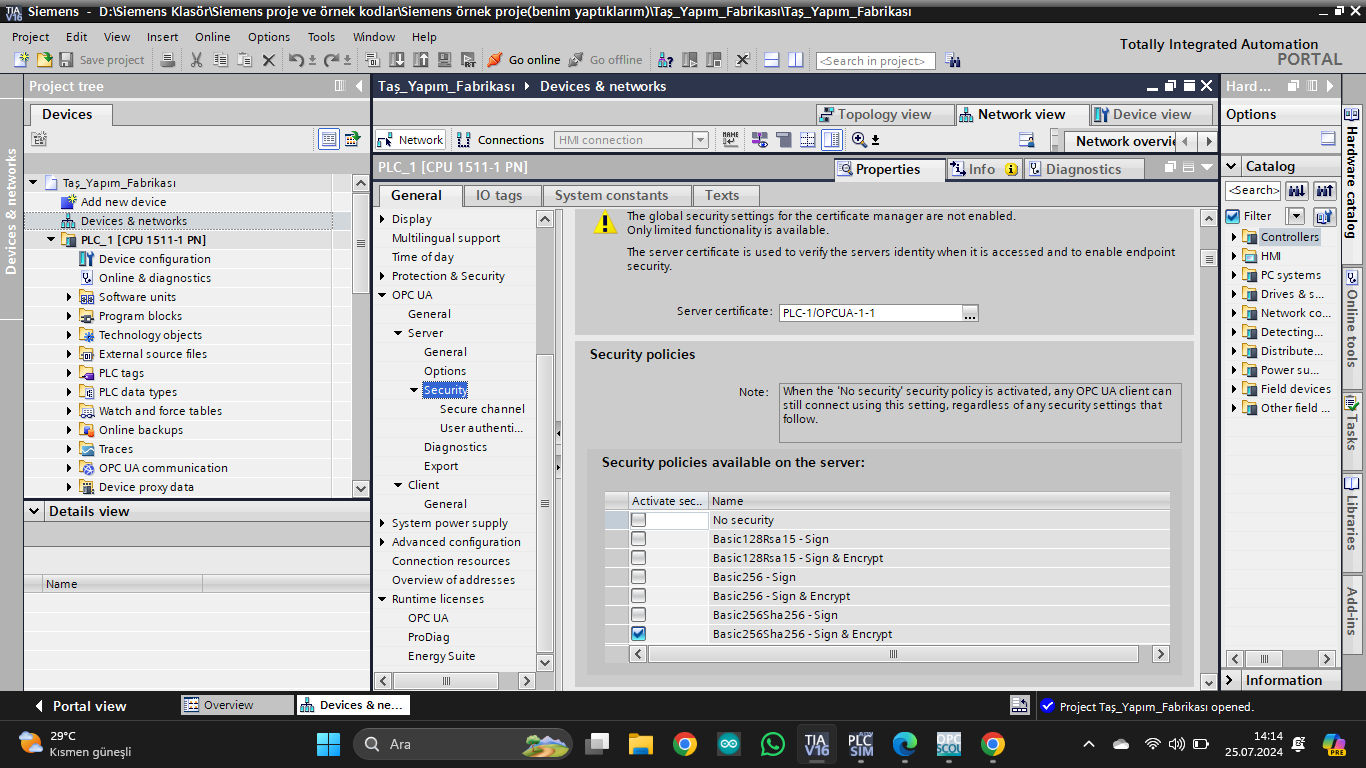This screenshot has width=1366, height=768.
Task: Uncheck Basic256Sha256 - Sign & Encrypt checkbox
Action: click(638, 634)
